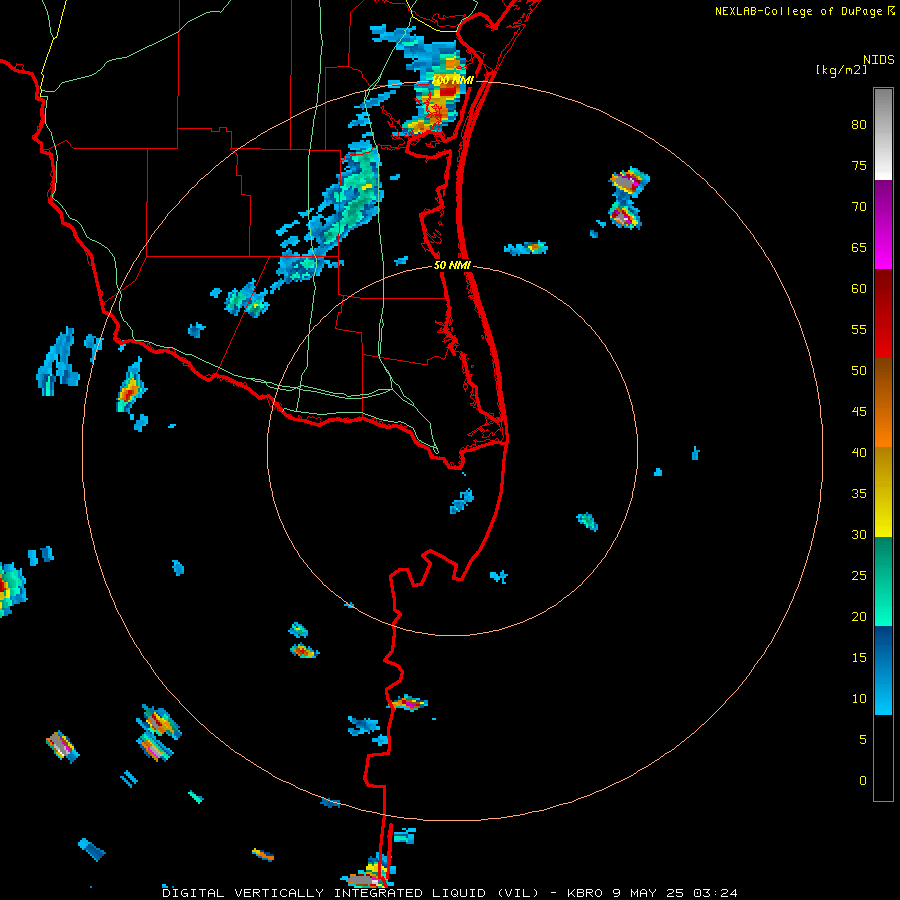Pick the white-gray segment of the color bar
This screenshot has width=900, height=900.
coord(883,134)
